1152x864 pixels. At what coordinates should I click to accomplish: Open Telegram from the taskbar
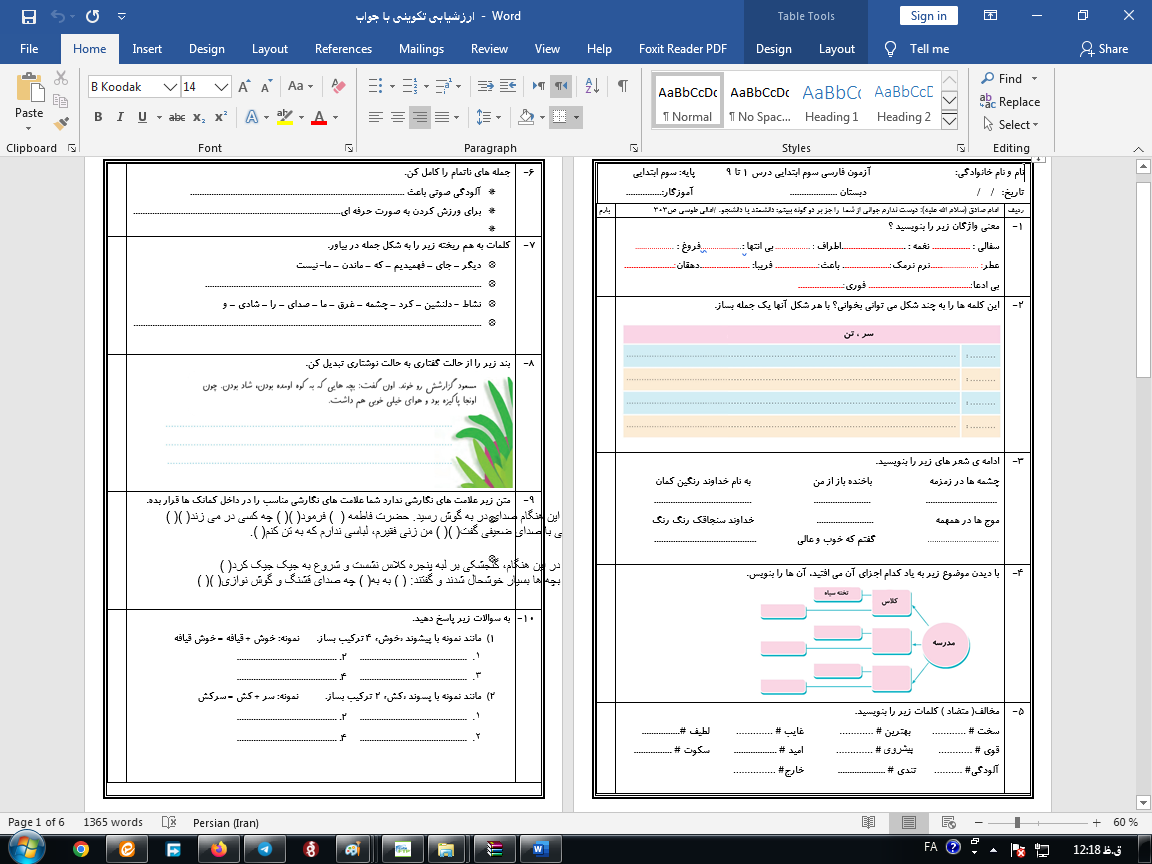(x=264, y=849)
